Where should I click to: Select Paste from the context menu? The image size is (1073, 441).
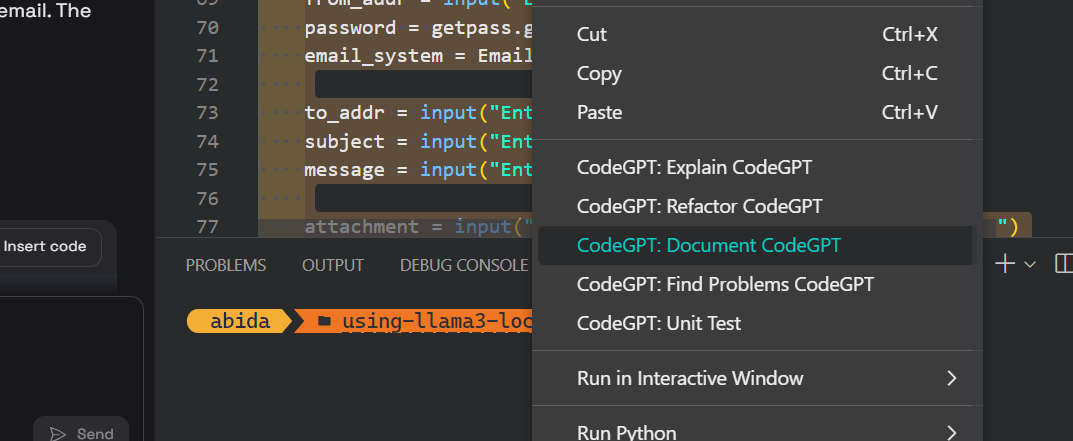point(599,112)
